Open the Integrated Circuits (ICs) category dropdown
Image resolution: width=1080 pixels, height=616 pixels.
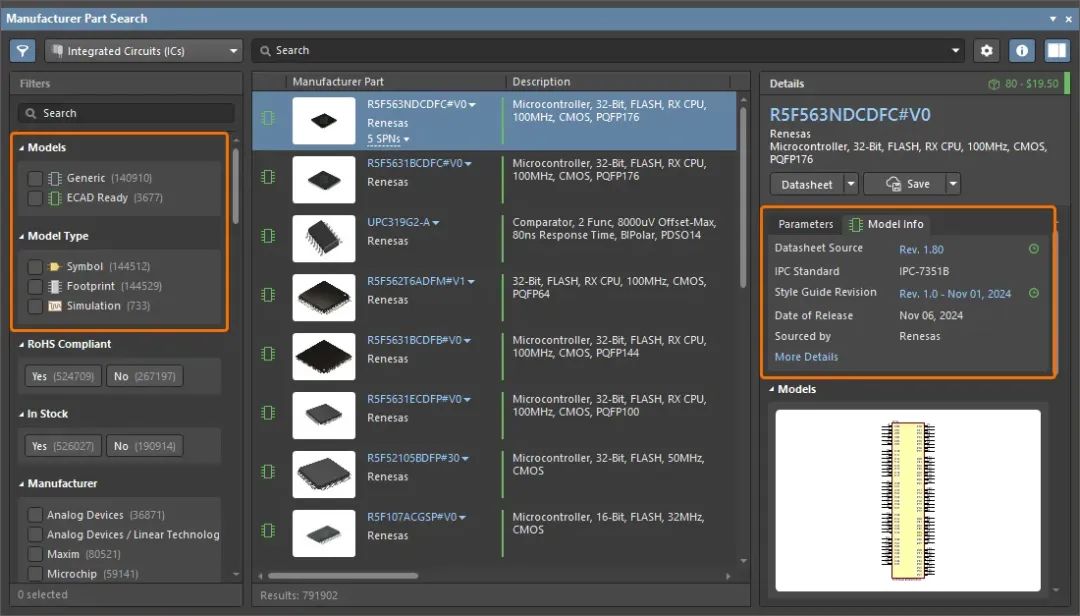pyautogui.click(x=144, y=50)
